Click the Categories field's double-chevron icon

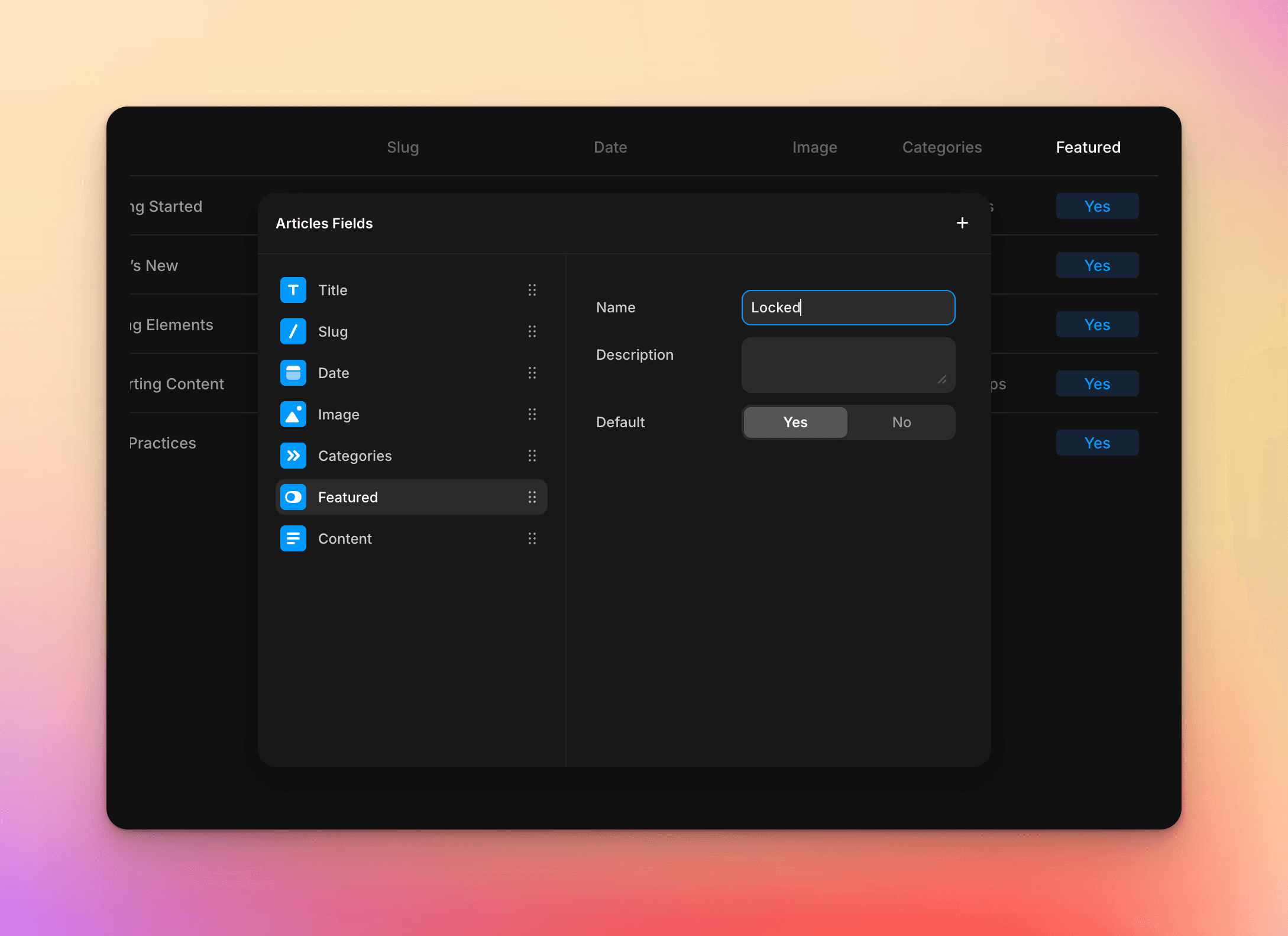point(293,456)
